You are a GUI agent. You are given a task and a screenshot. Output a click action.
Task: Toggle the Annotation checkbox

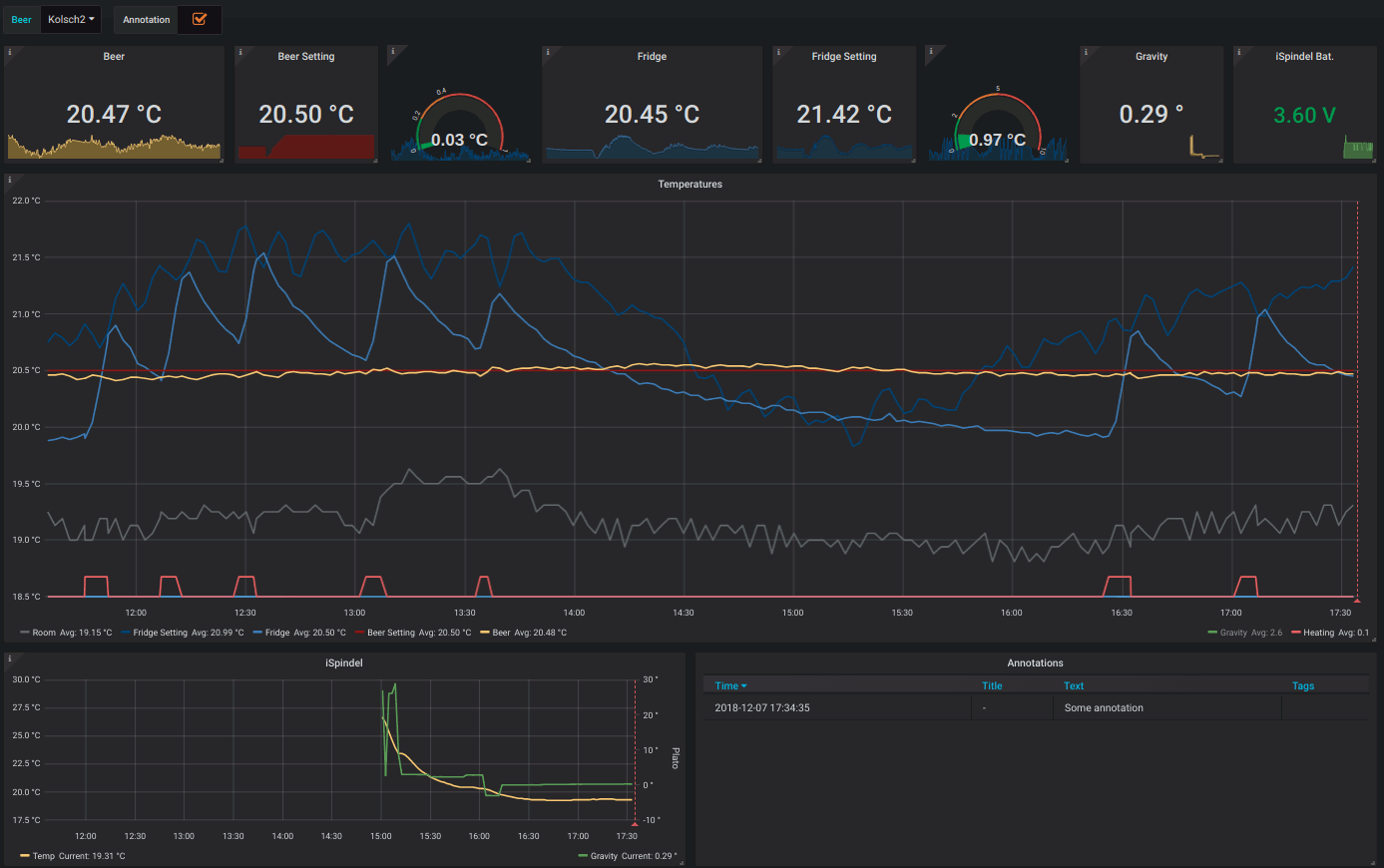pos(200,19)
